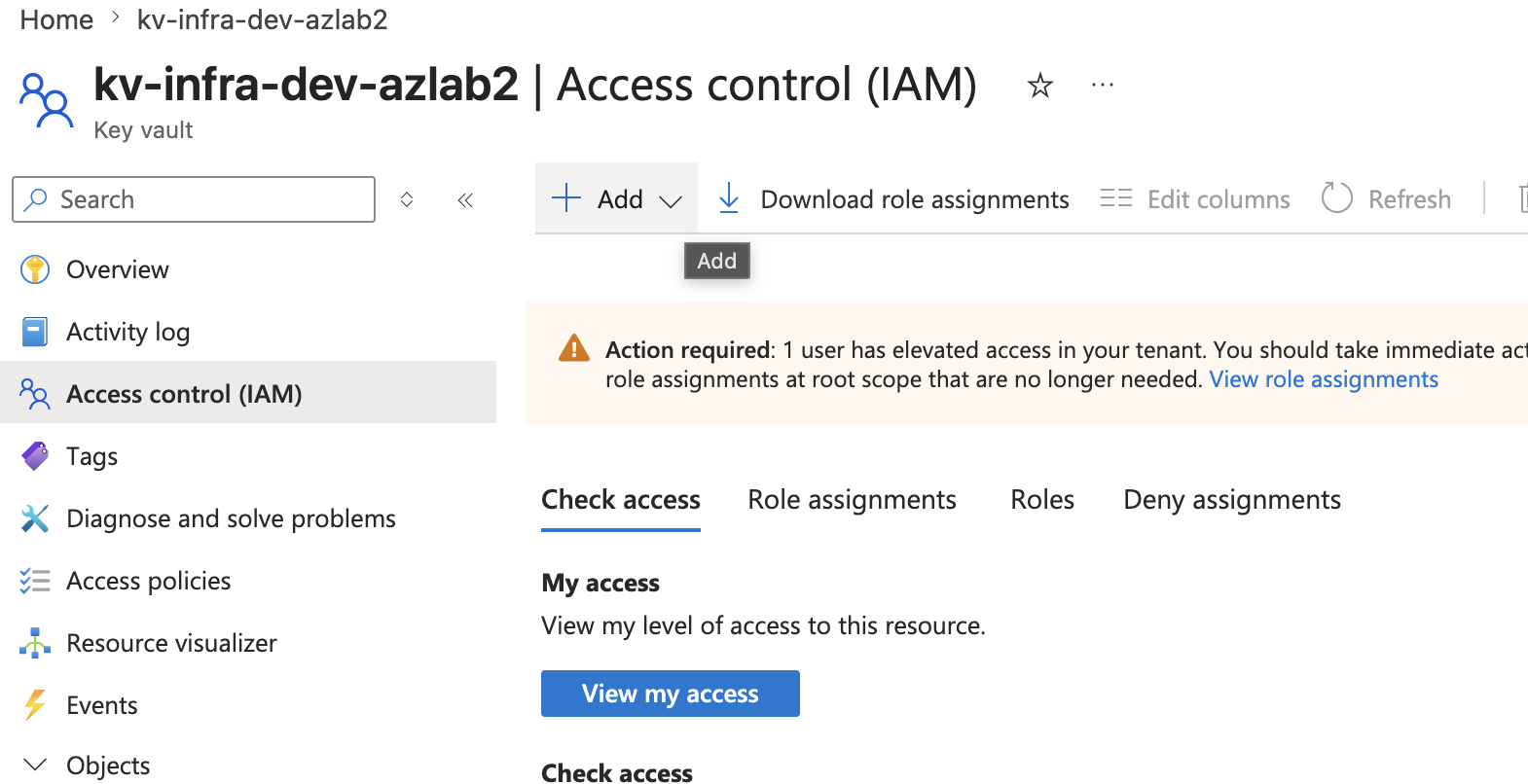Expand the Objects section chevron

35,765
